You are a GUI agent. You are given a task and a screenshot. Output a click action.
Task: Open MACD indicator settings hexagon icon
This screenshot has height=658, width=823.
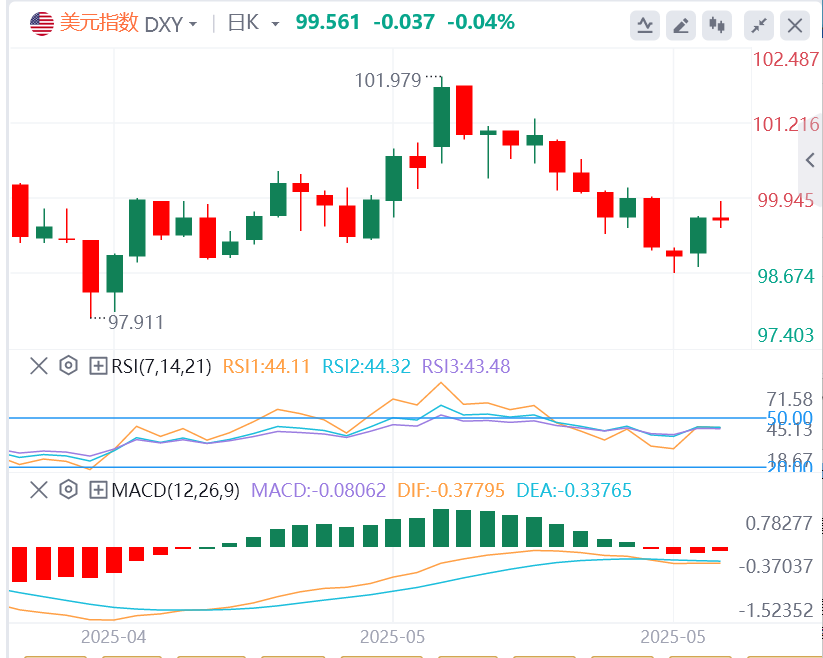[x=68, y=490]
